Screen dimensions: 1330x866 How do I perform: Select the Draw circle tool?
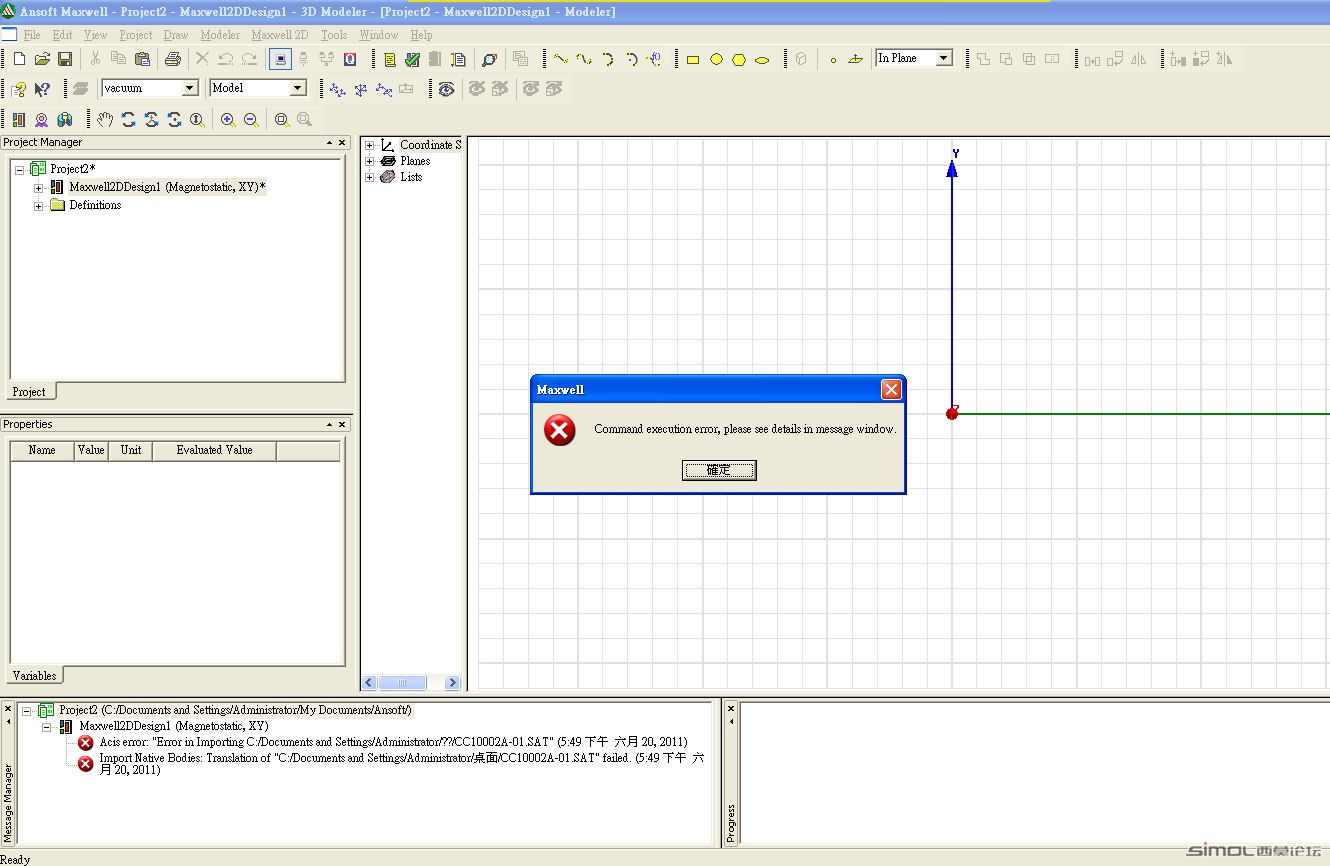coord(716,59)
